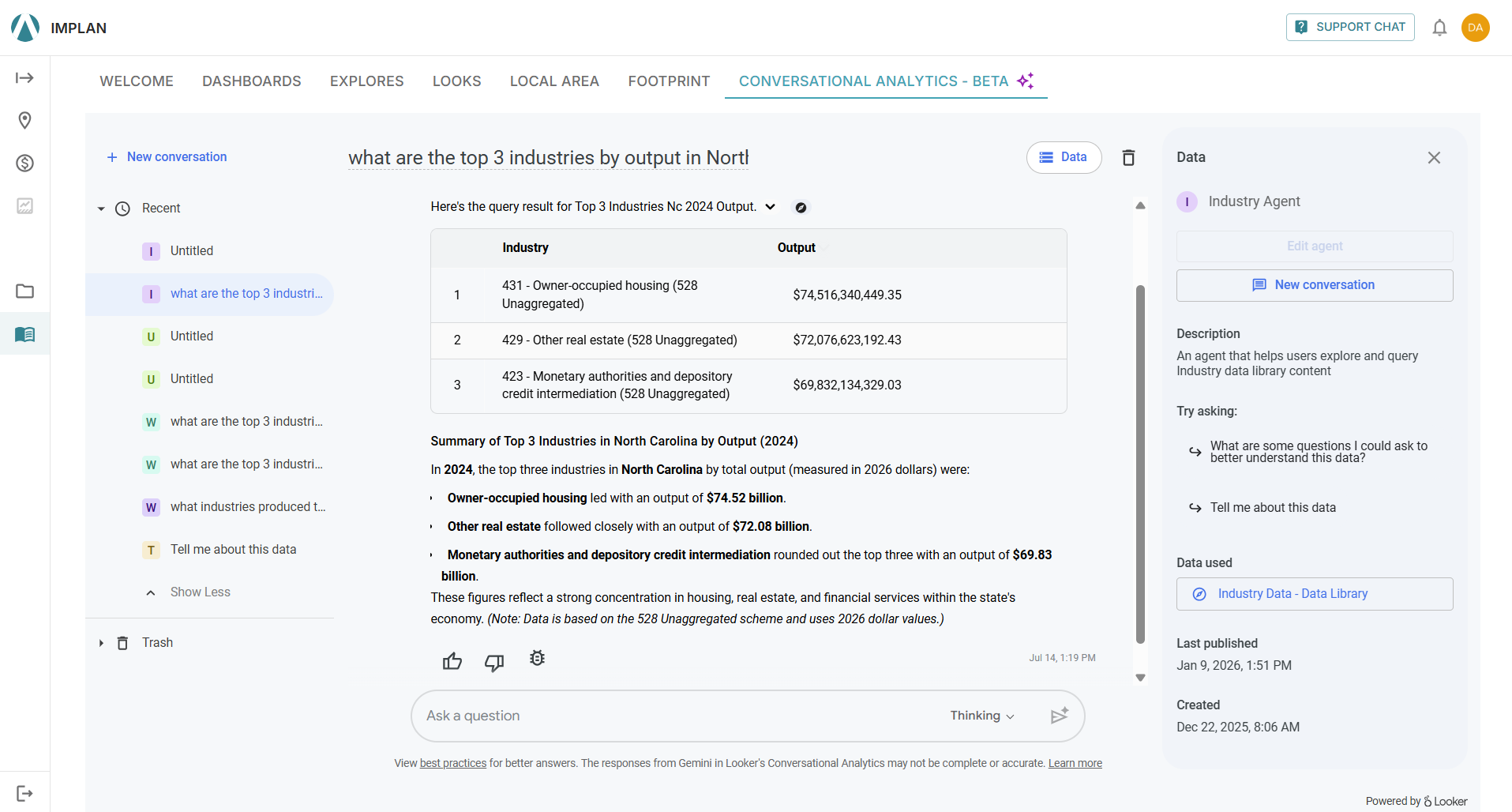The image size is (1512, 812).
Task: Collapse list with Show Less
Action: point(200,592)
